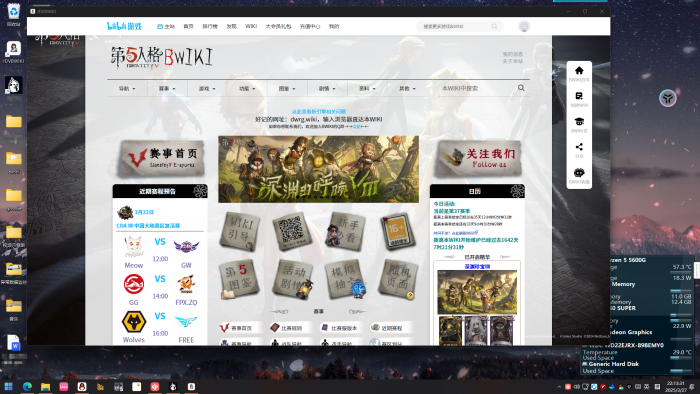Viewport: 700px width, 394px height.
Task: Open 充值中心 in the top bar
Action: 310,26
